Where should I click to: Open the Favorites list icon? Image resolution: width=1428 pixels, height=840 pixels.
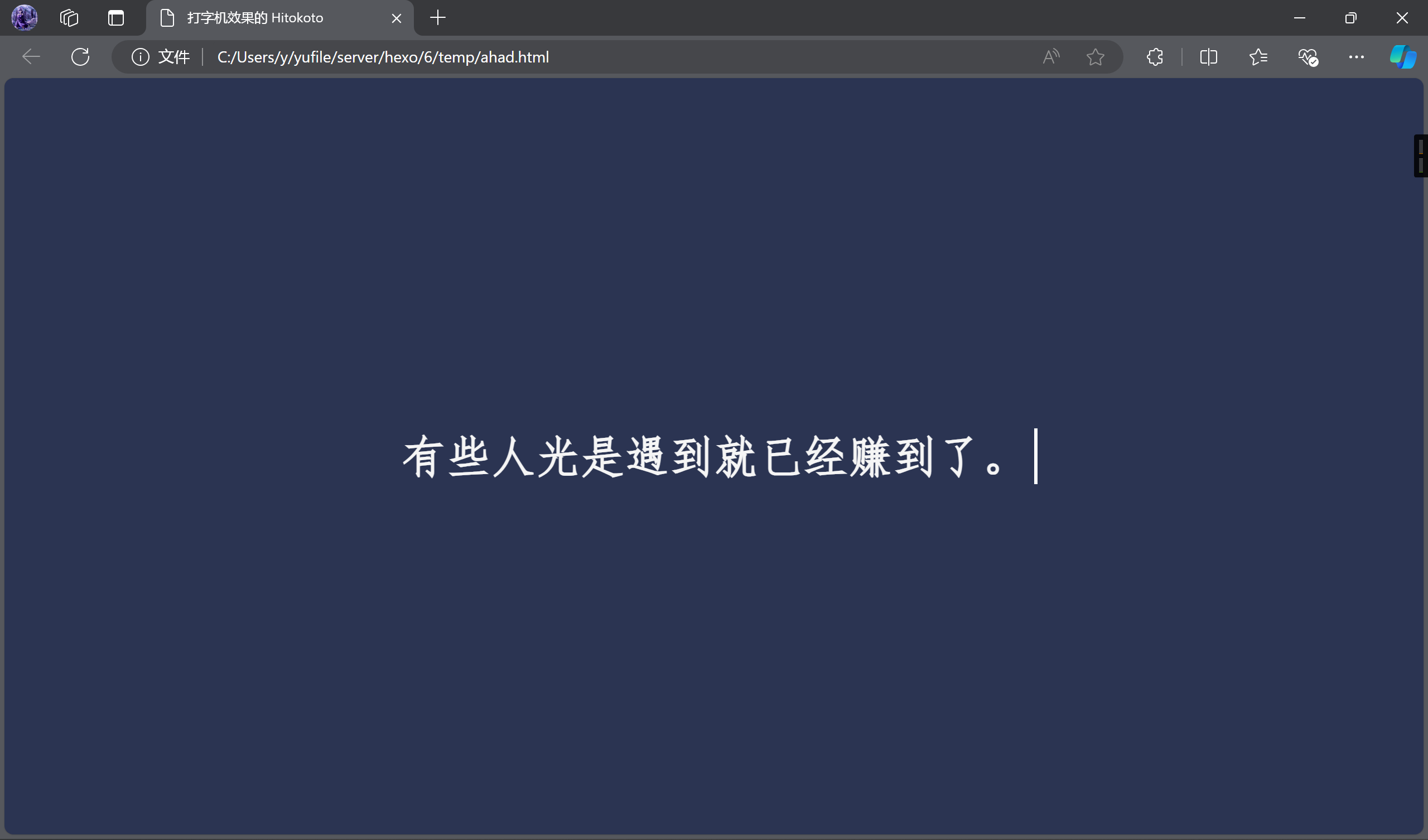pyautogui.click(x=1258, y=57)
